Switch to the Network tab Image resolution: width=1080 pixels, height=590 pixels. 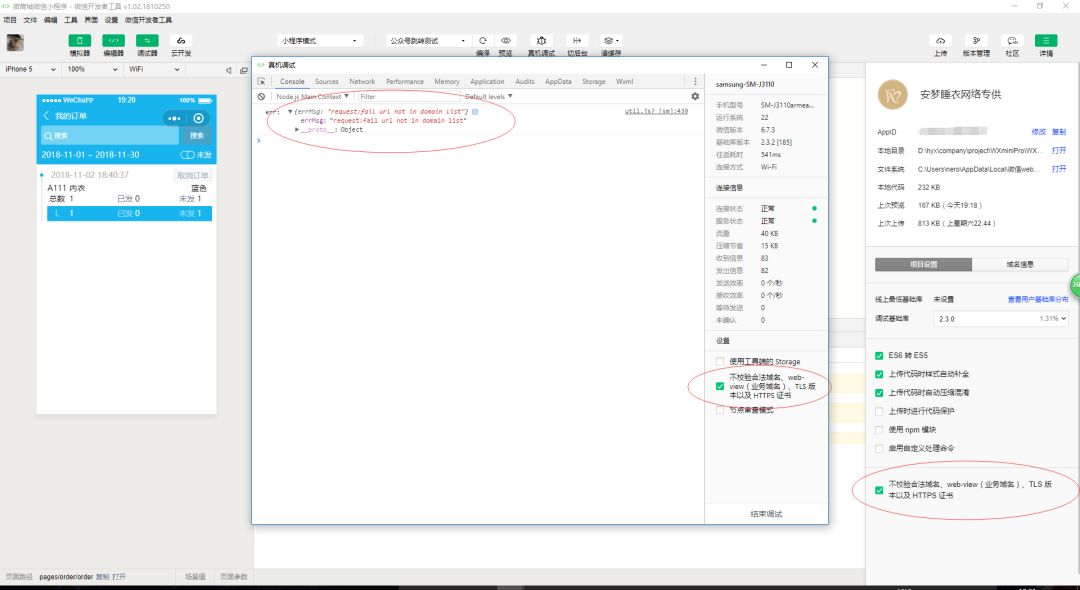(362, 81)
